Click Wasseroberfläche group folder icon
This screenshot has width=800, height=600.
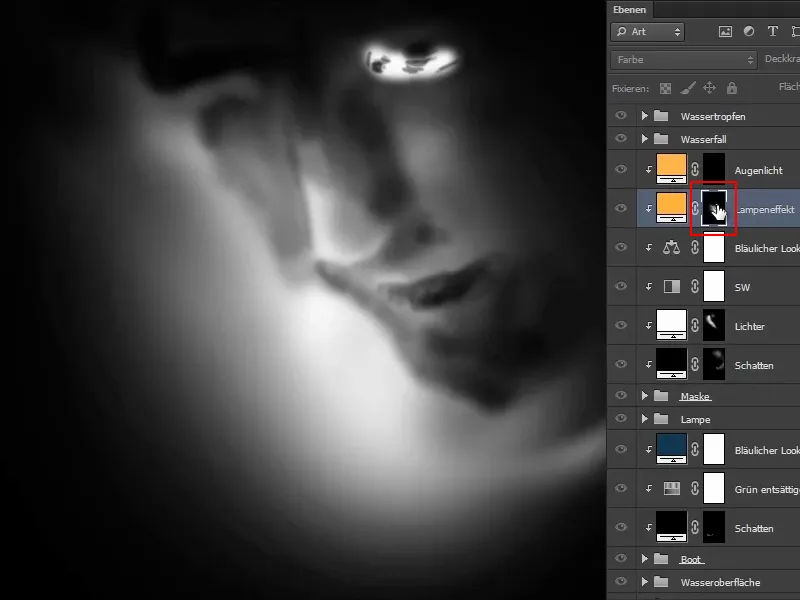661,582
